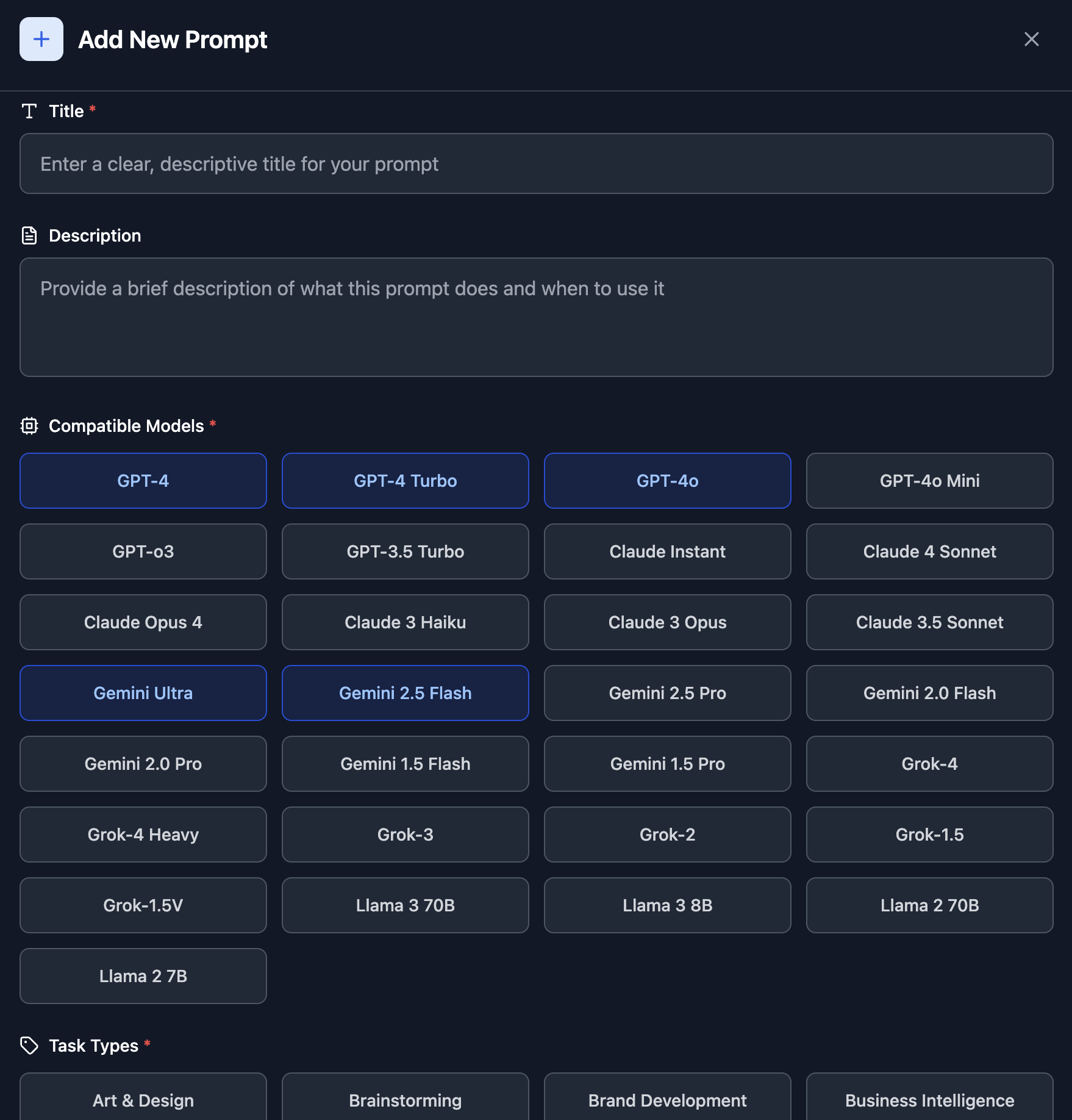Select the Grok-3 model
The width and height of the screenshot is (1072, 1120).
point(406,835)
